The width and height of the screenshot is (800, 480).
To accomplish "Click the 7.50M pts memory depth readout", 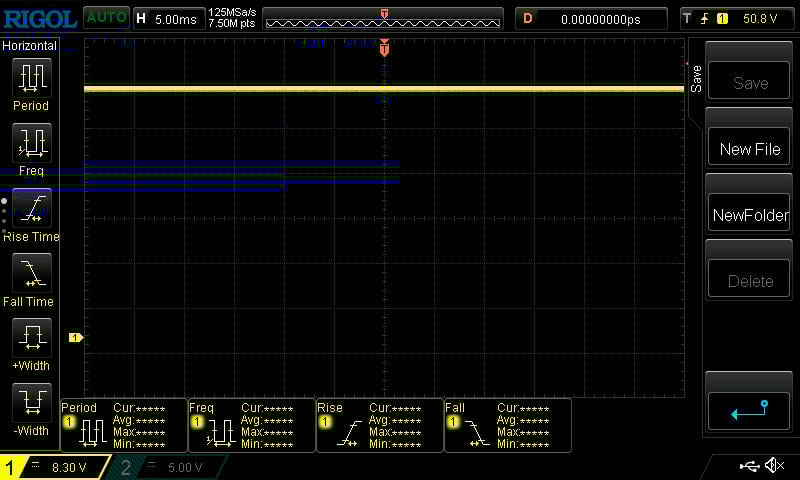I will click(x=232, y=23).
